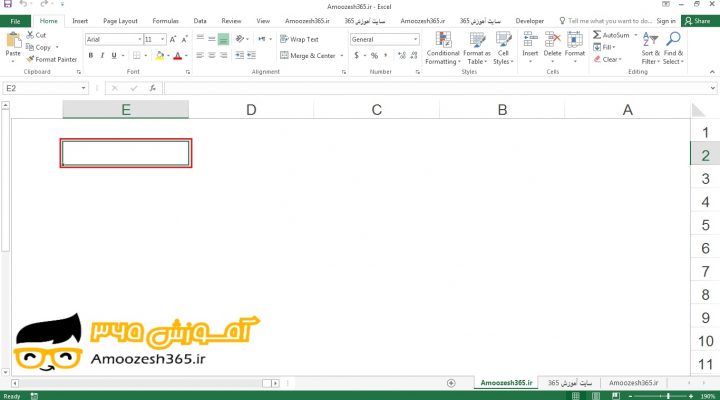Screen dimensions: 720x400
Task: Click the Clear button in Editing
Action: pyautogui.click(x=607, y=59)
